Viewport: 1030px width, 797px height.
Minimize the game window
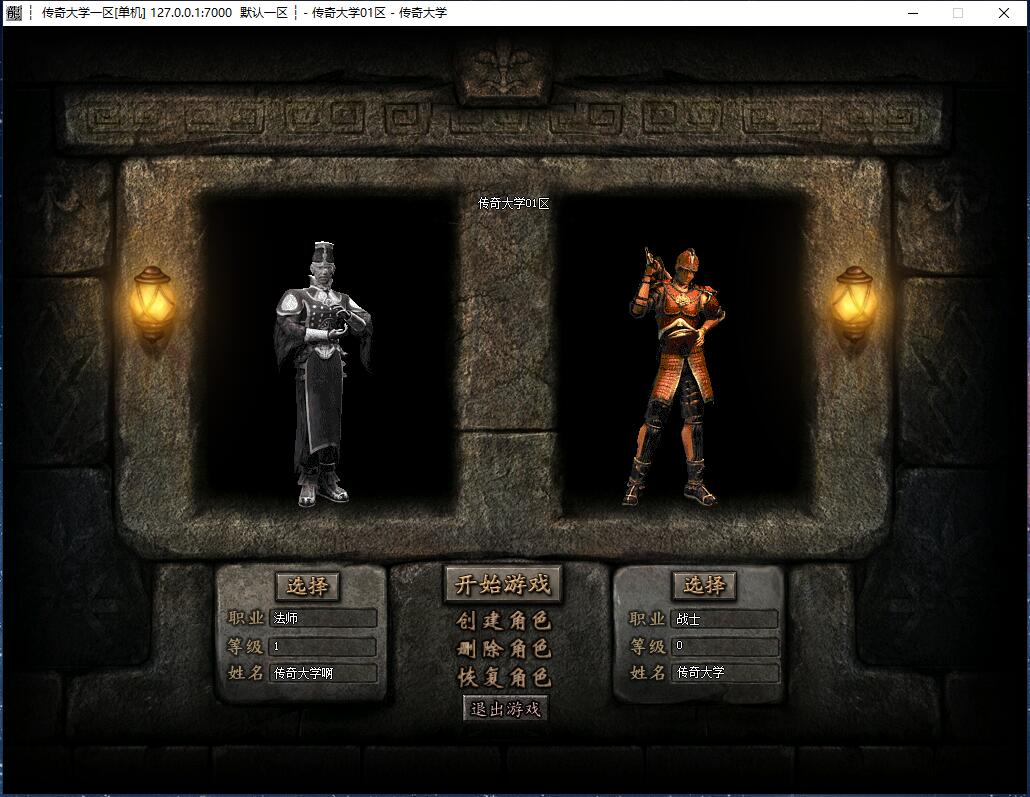coord(913,13)
